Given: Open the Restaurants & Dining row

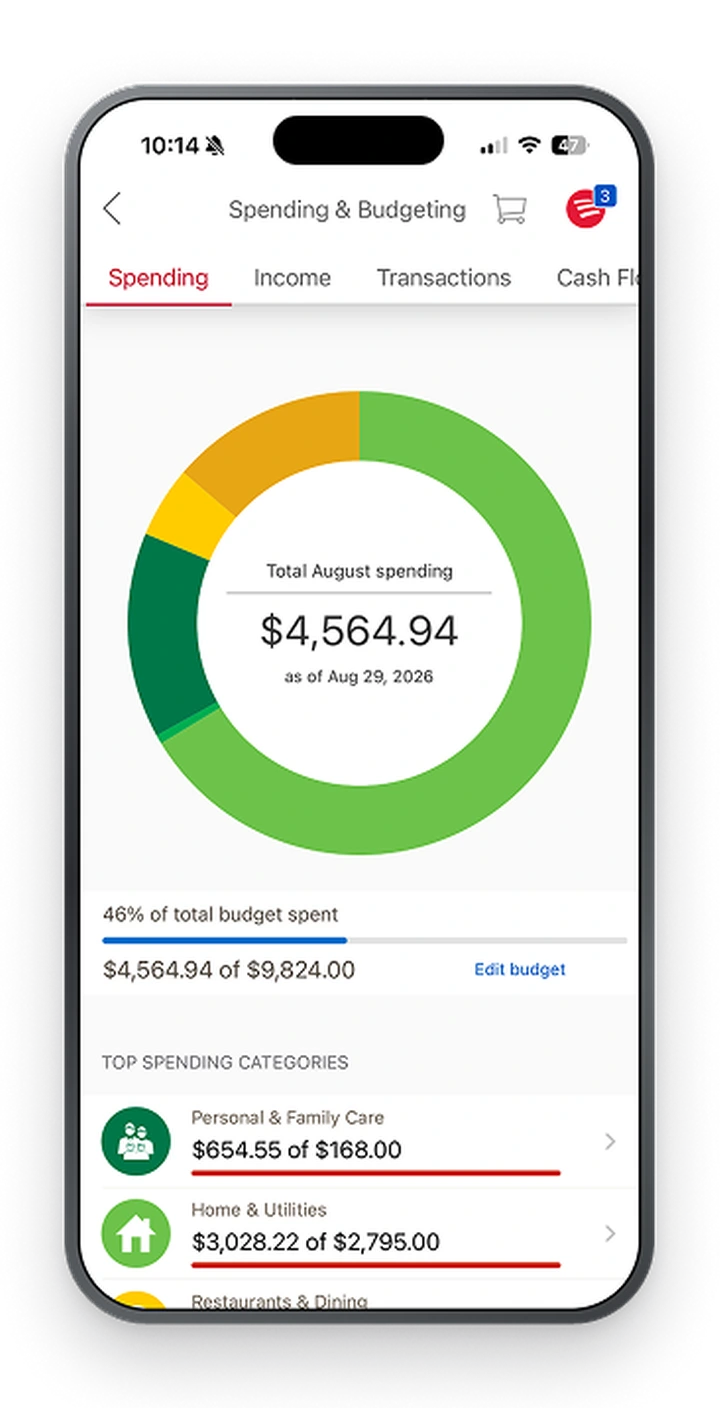Looking at the screenshot, I should 358,1298.
